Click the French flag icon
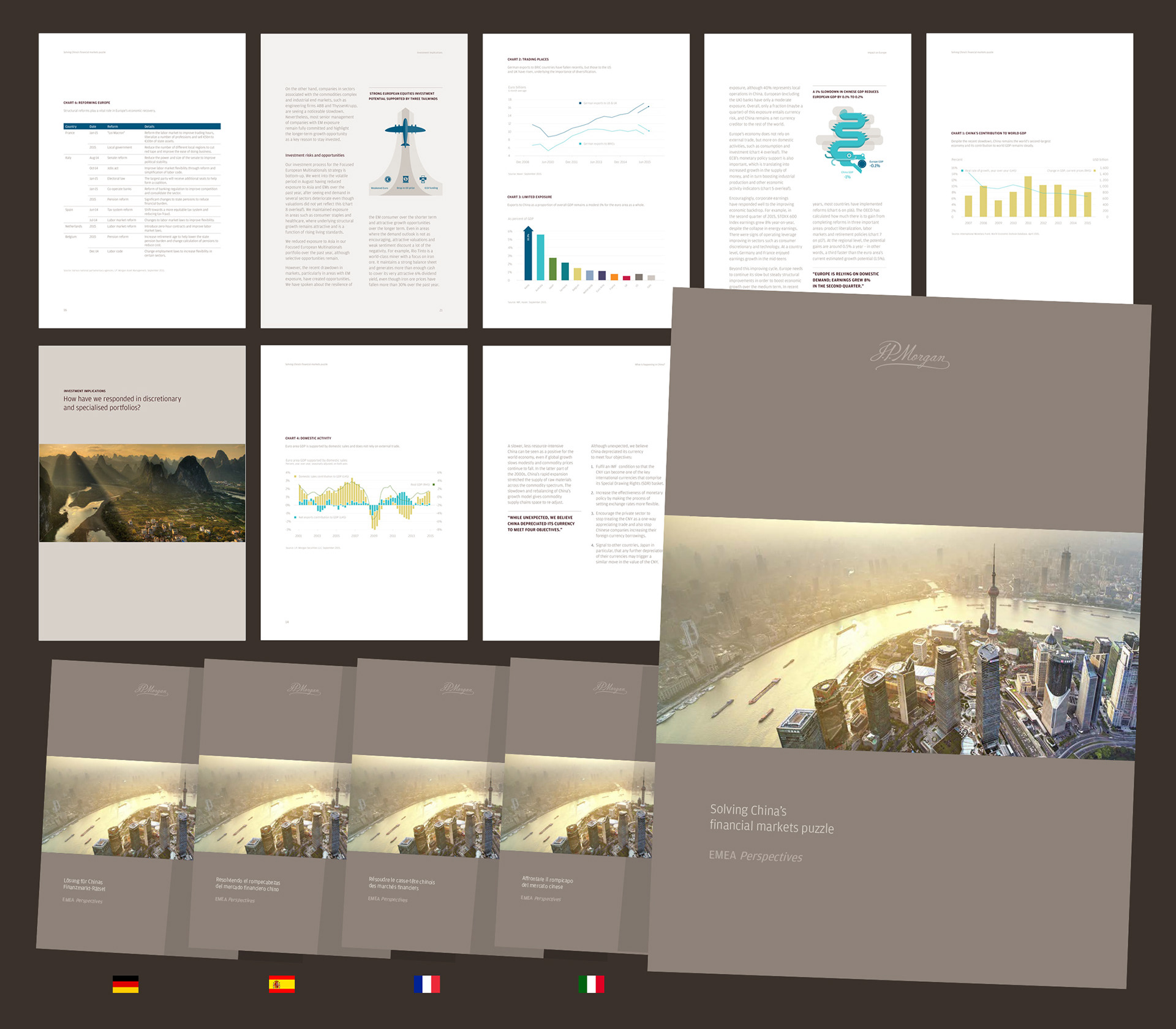1176x1029 pixels. point(427,984)
